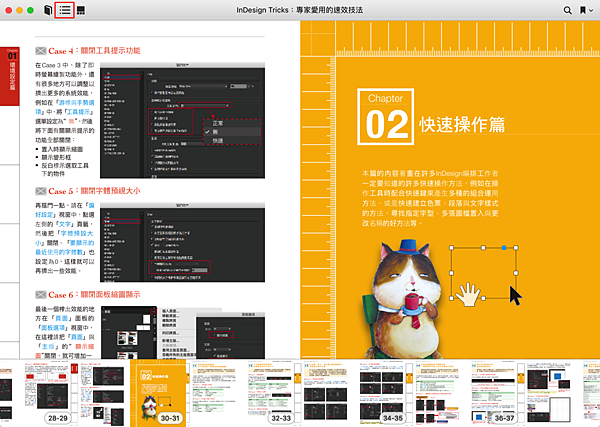Close the book window with red button
Viewport: 600px width, 427px height.
8,10
